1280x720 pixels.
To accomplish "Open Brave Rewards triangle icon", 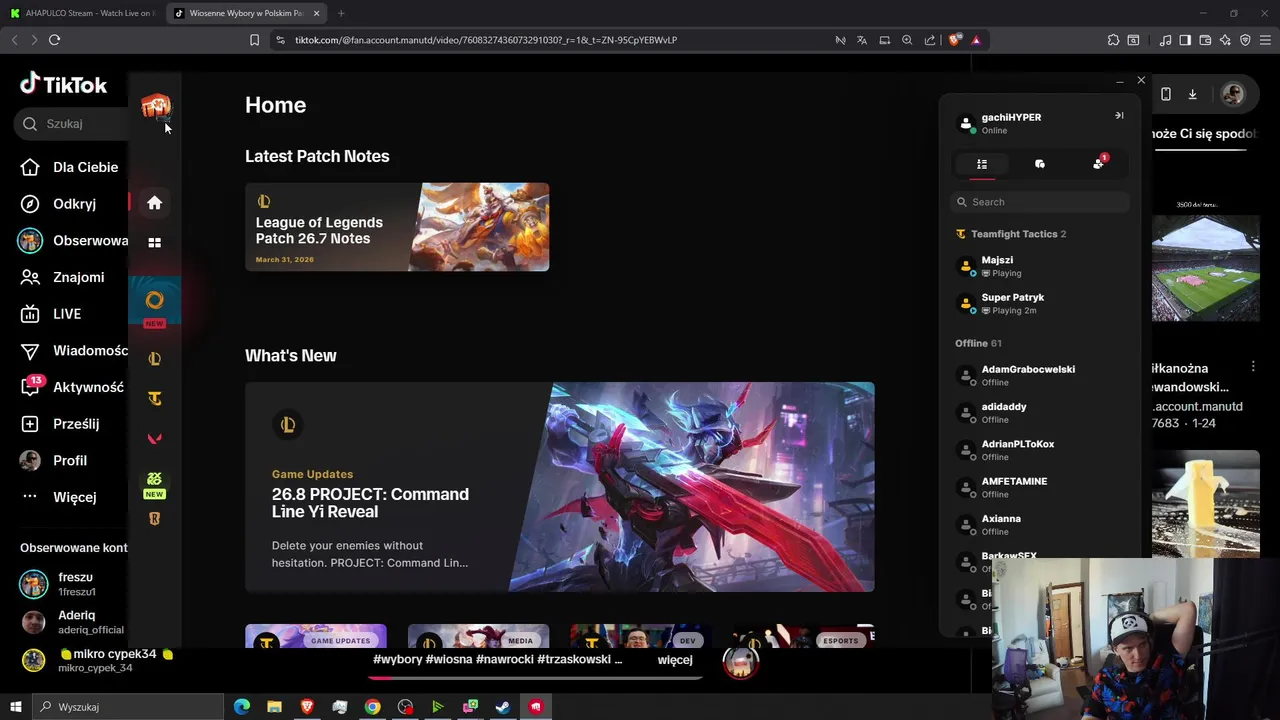I will [975, 40].
